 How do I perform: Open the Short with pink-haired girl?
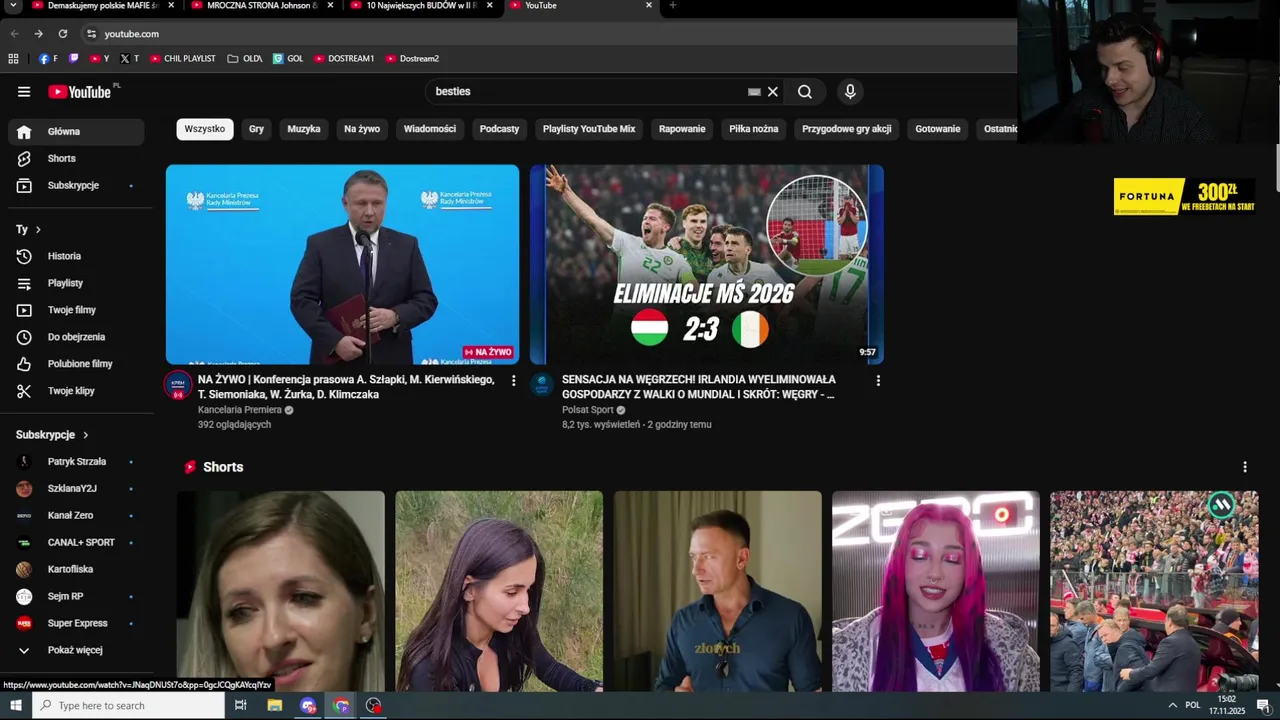point(936,591)
